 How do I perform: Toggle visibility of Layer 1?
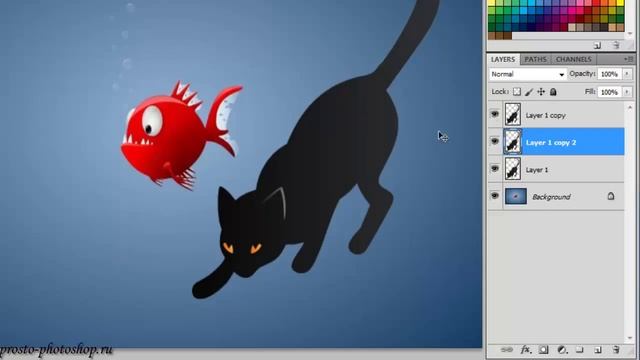[x=495, y=168]
